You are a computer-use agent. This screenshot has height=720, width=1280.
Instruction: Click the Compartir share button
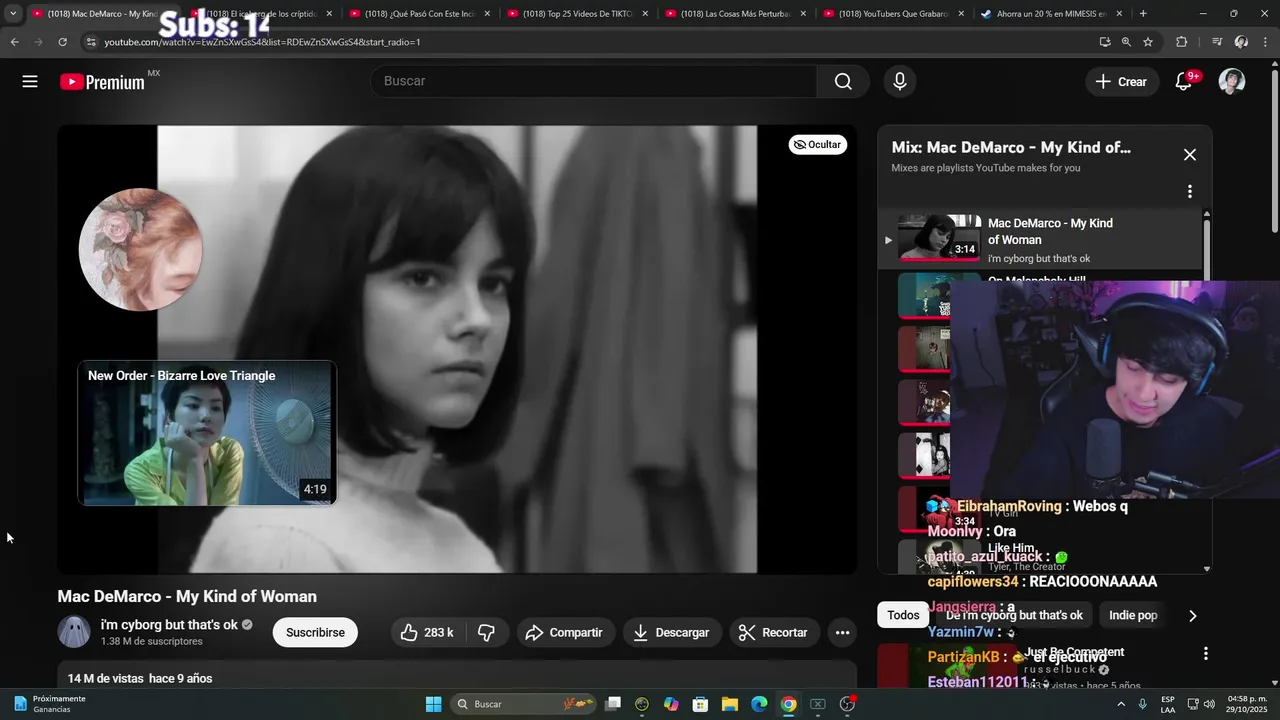(x=564, y=632)
